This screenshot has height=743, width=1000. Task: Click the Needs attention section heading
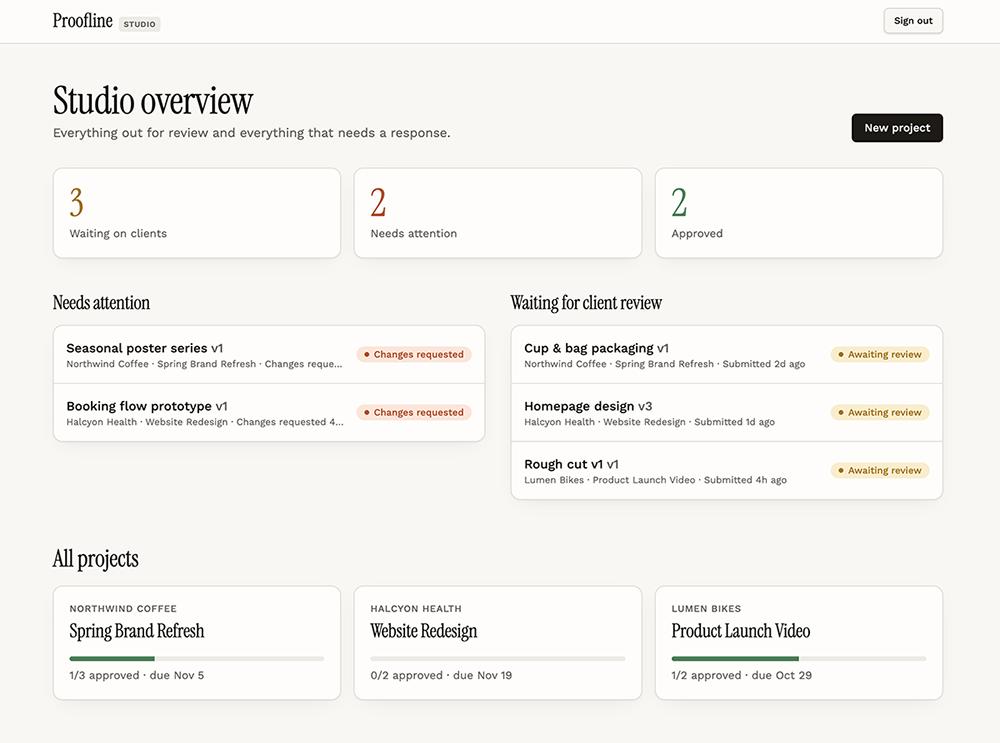point(101,302)
